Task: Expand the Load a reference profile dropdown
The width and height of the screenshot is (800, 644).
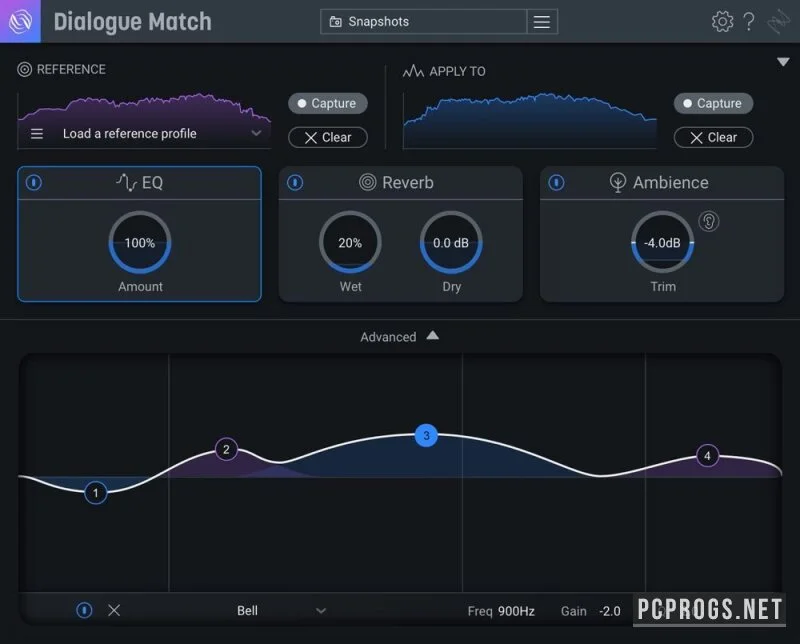Action: pos(256,133)
